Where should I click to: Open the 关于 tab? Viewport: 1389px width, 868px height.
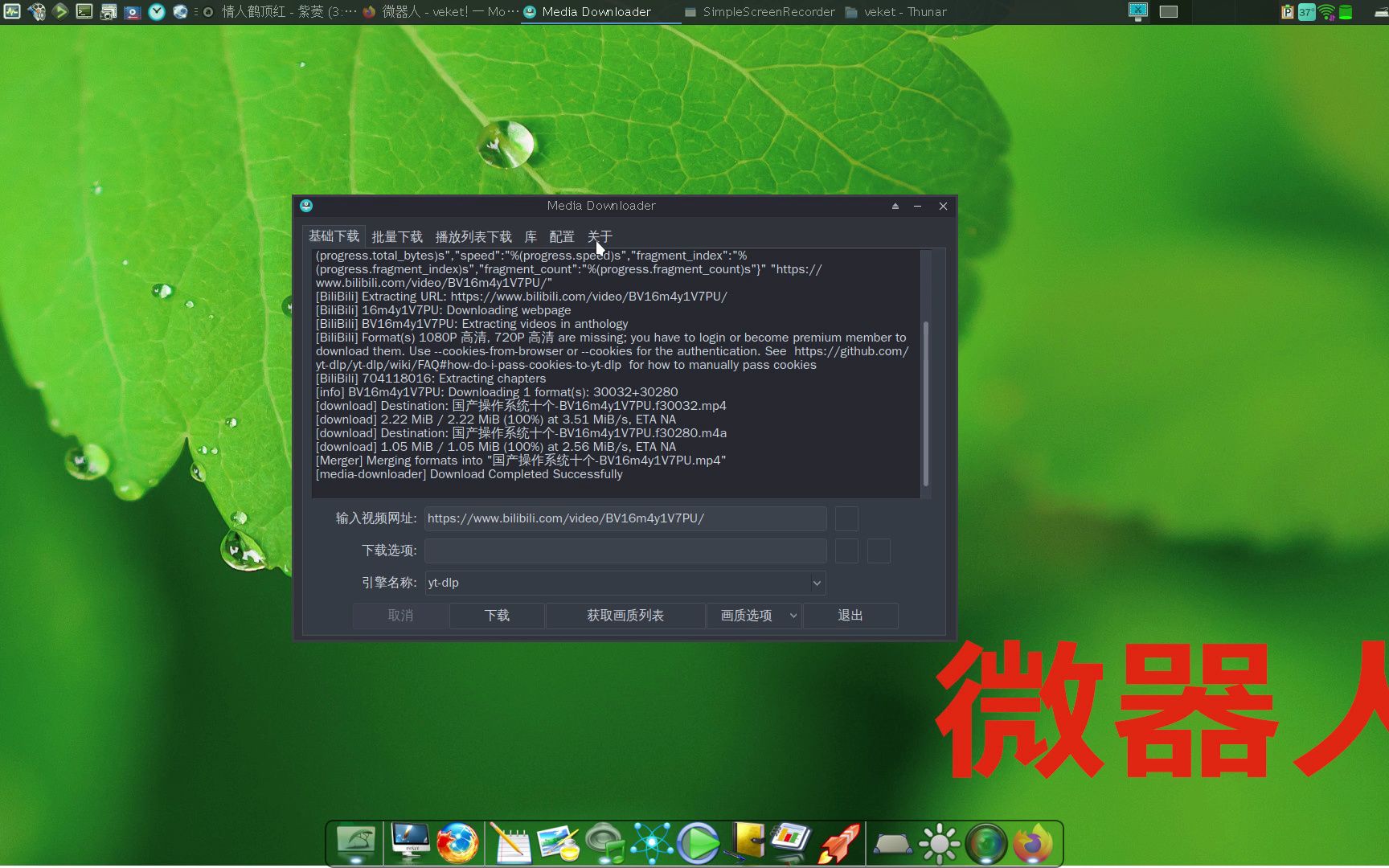click(600, 236)
